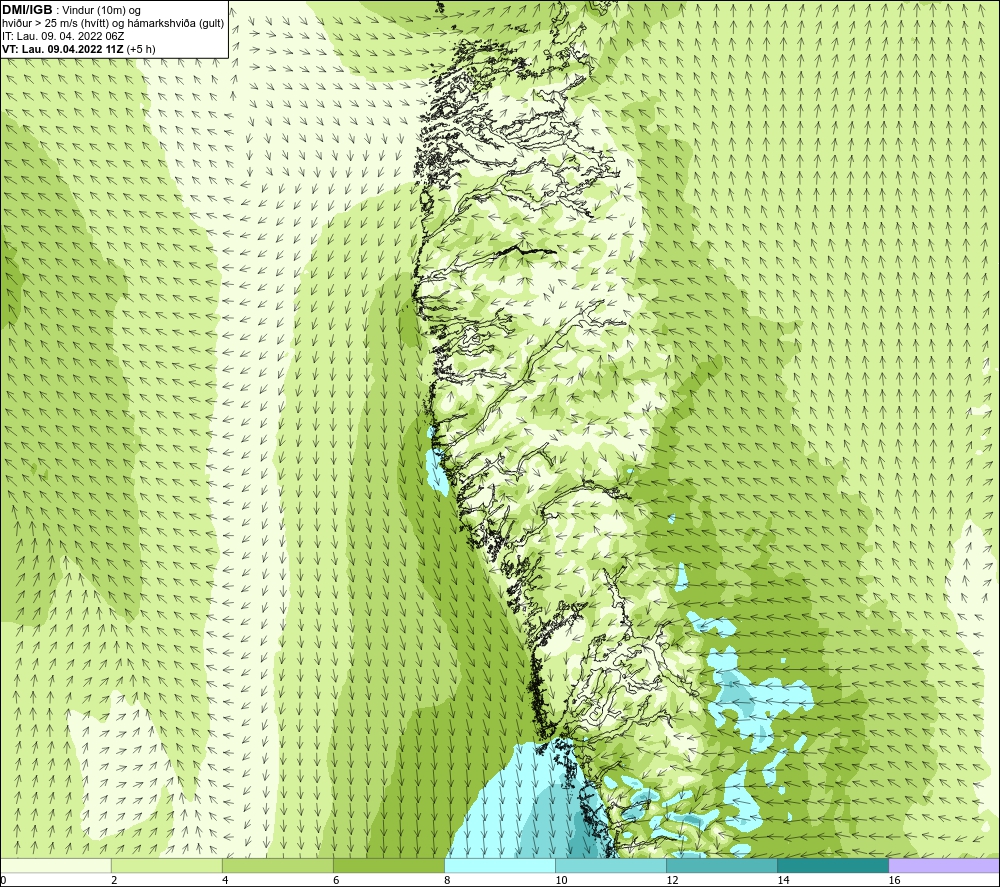This screenshot has height=887, width=1000.
Task: Click the "DMI/IGB : Vindur (10m) og" title line
Action: pyautogui.click(x=71, y=10)
